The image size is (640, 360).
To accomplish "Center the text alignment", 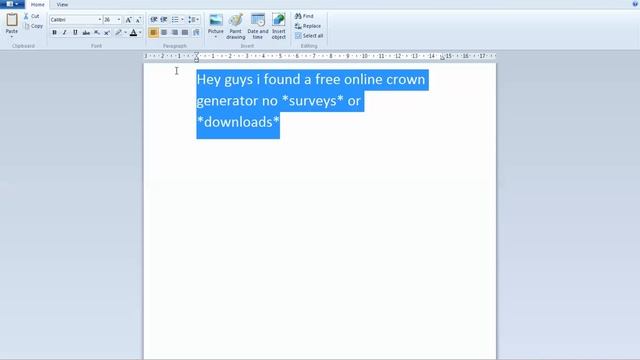I will [164, 32].
